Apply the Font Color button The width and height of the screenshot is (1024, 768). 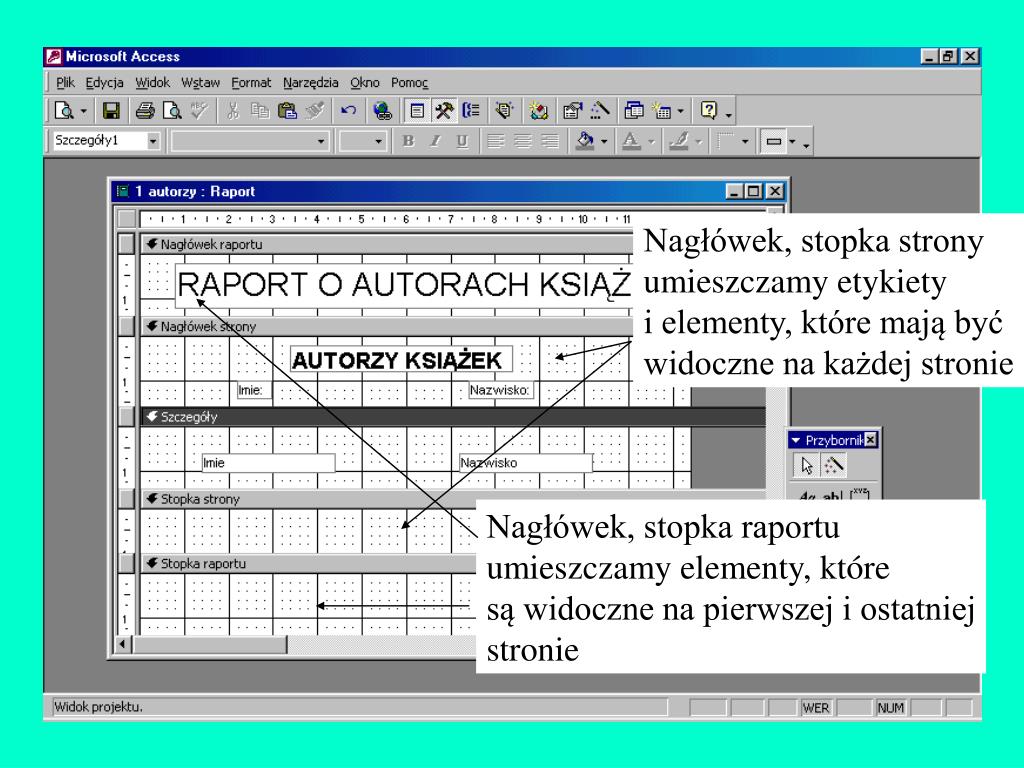coord(631,141)
